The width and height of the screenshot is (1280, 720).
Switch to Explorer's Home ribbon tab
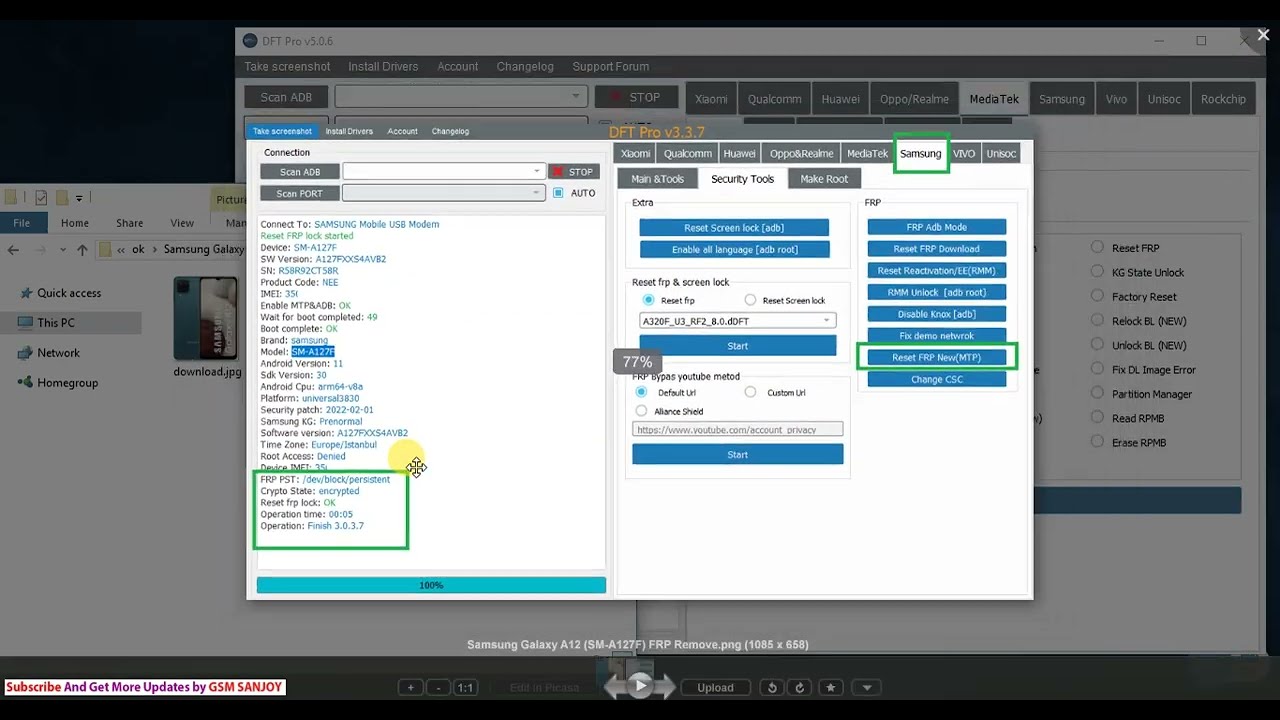75,223
